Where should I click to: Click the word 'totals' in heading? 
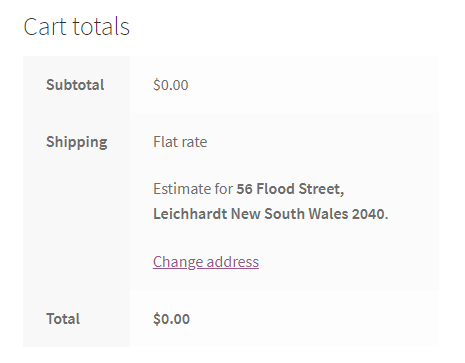[101, 26]
